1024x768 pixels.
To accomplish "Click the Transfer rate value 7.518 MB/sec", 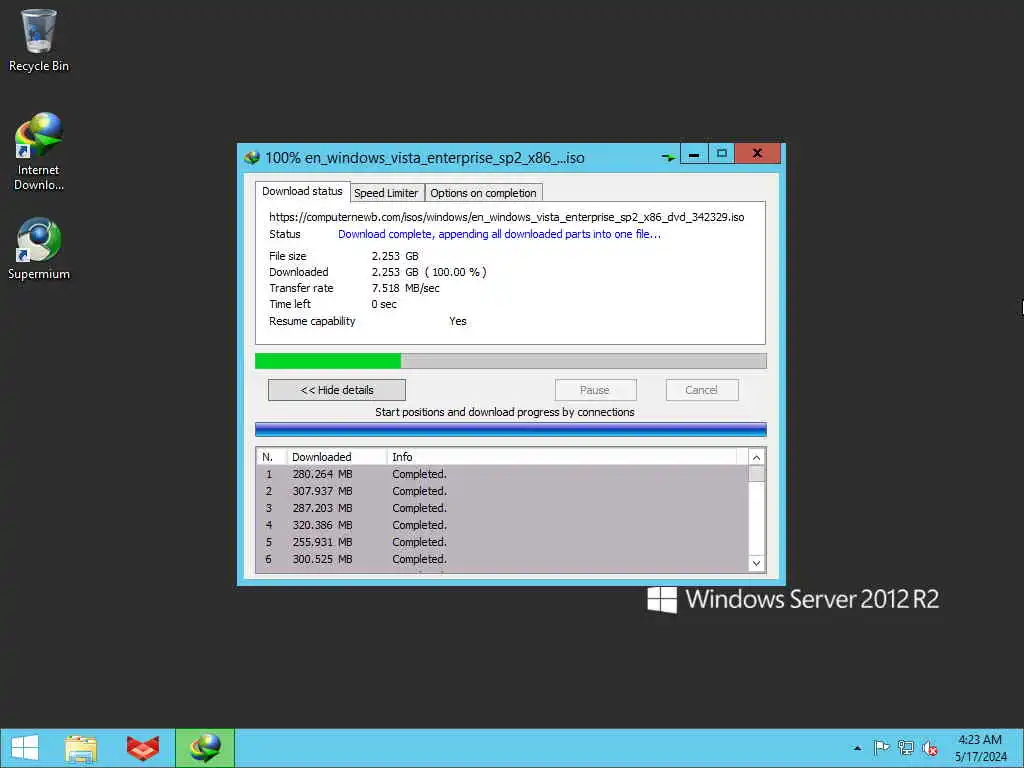I will pos(406,288).
